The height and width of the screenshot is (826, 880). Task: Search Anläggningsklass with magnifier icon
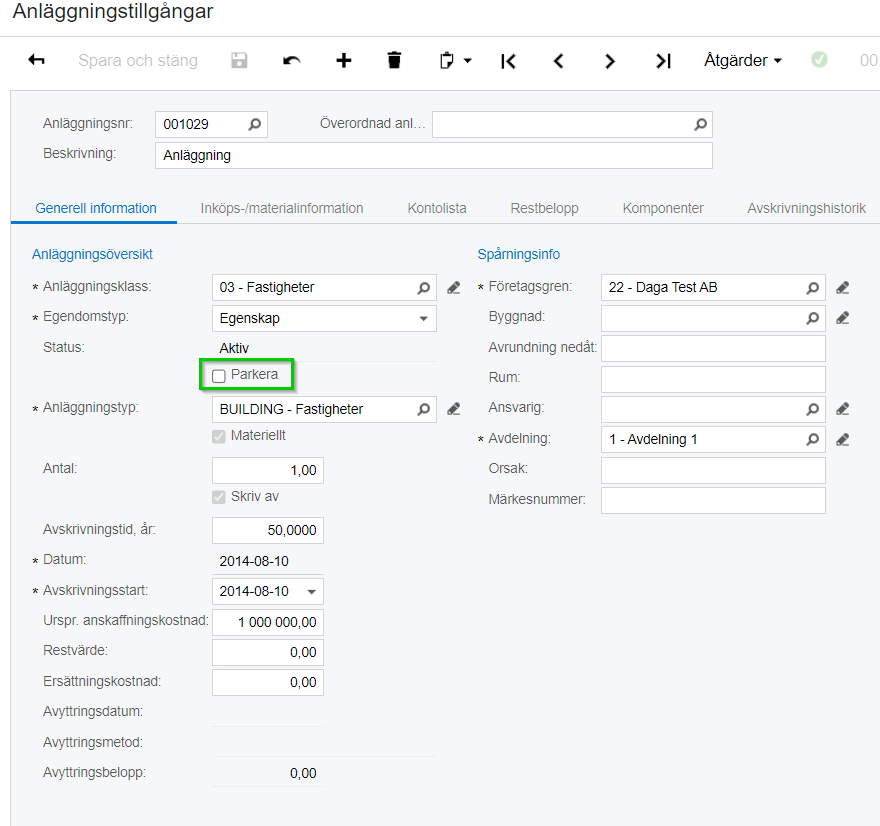point(424,288)
